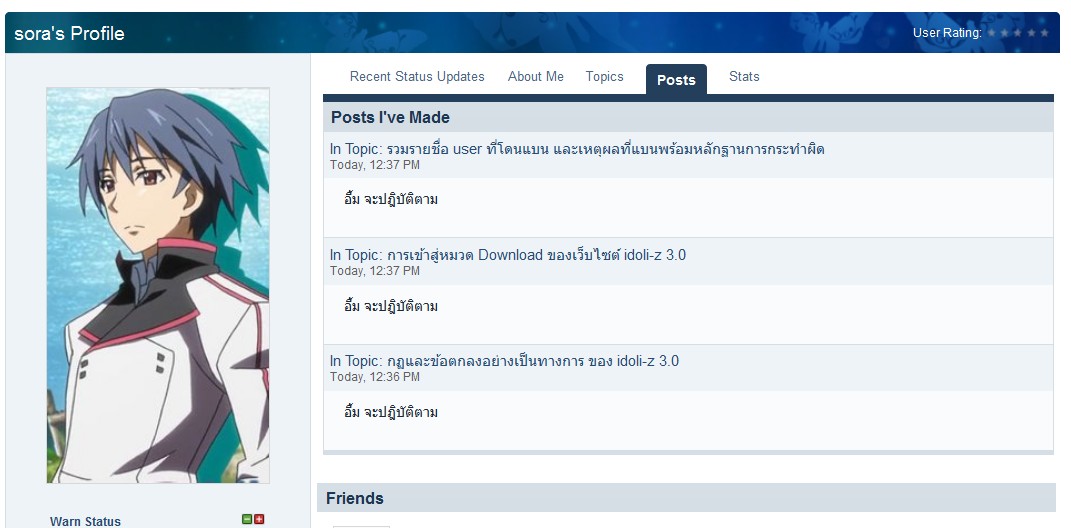Open topic about official rules of idoli-z 3.0
Screen dimensions: 1071x528
pyautogui.click(x=533, y=361)
